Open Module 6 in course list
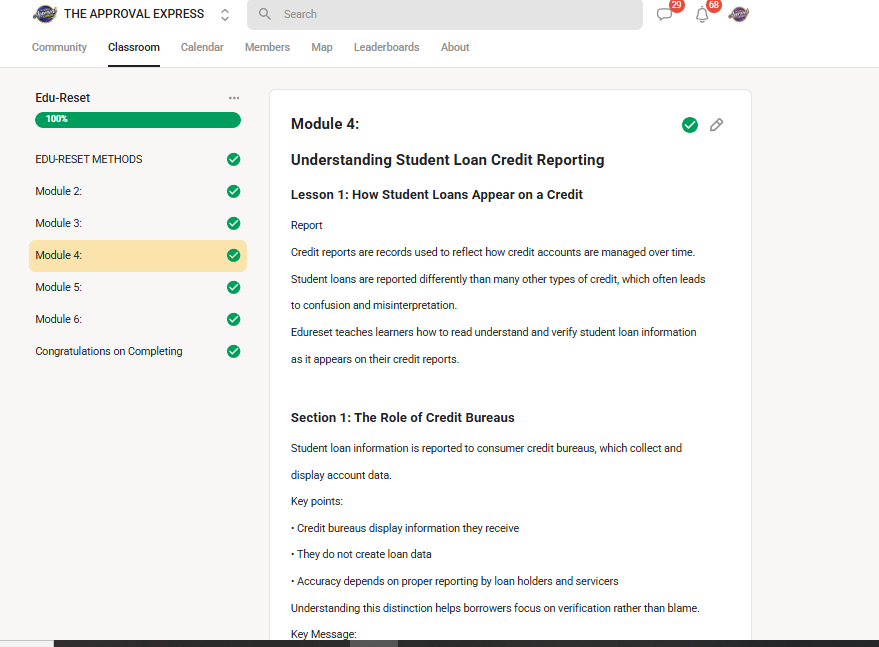This screenshot has height=647, width=879. tap(138, 319)
